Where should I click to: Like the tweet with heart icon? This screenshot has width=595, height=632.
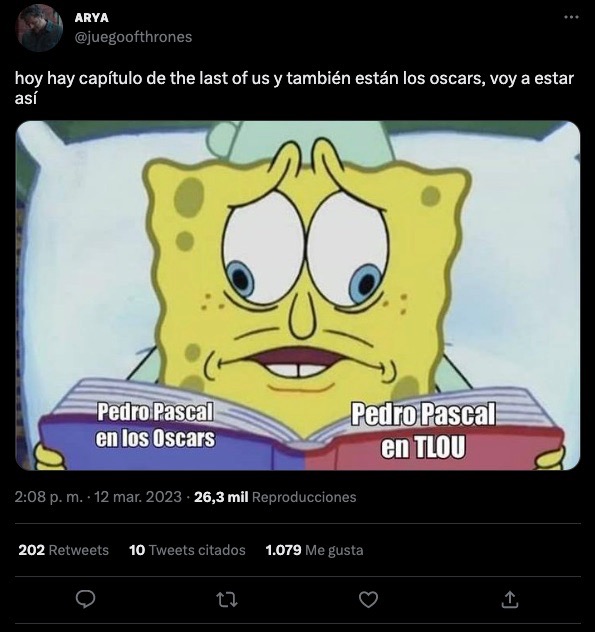368,599
